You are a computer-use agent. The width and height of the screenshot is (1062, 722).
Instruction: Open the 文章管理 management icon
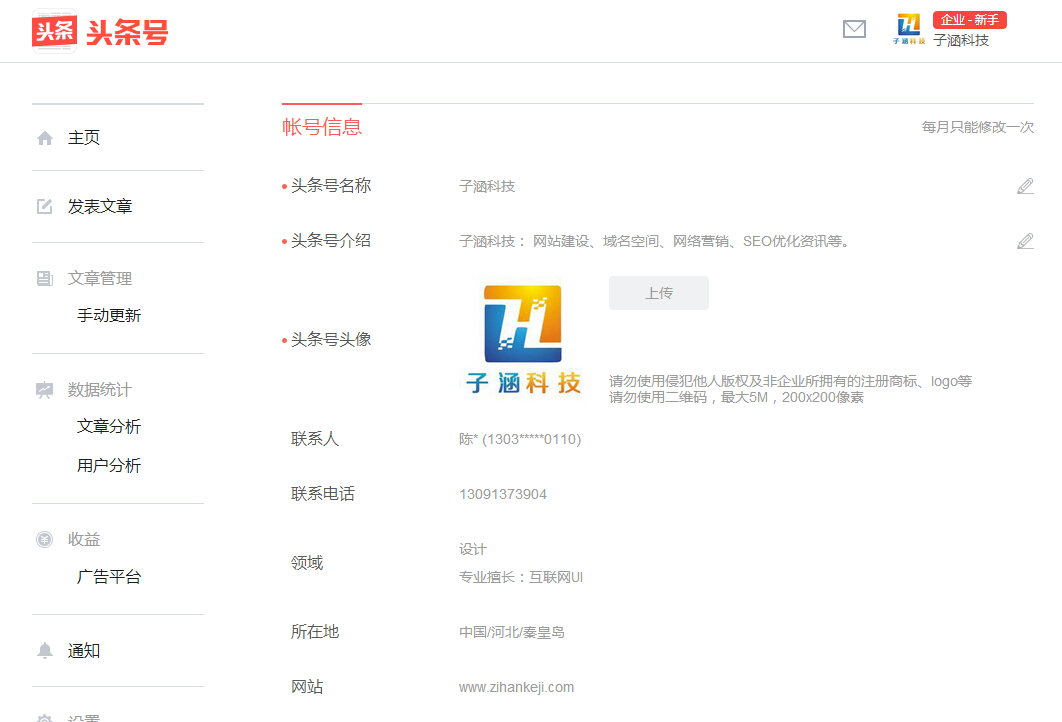tap(44, 278)
